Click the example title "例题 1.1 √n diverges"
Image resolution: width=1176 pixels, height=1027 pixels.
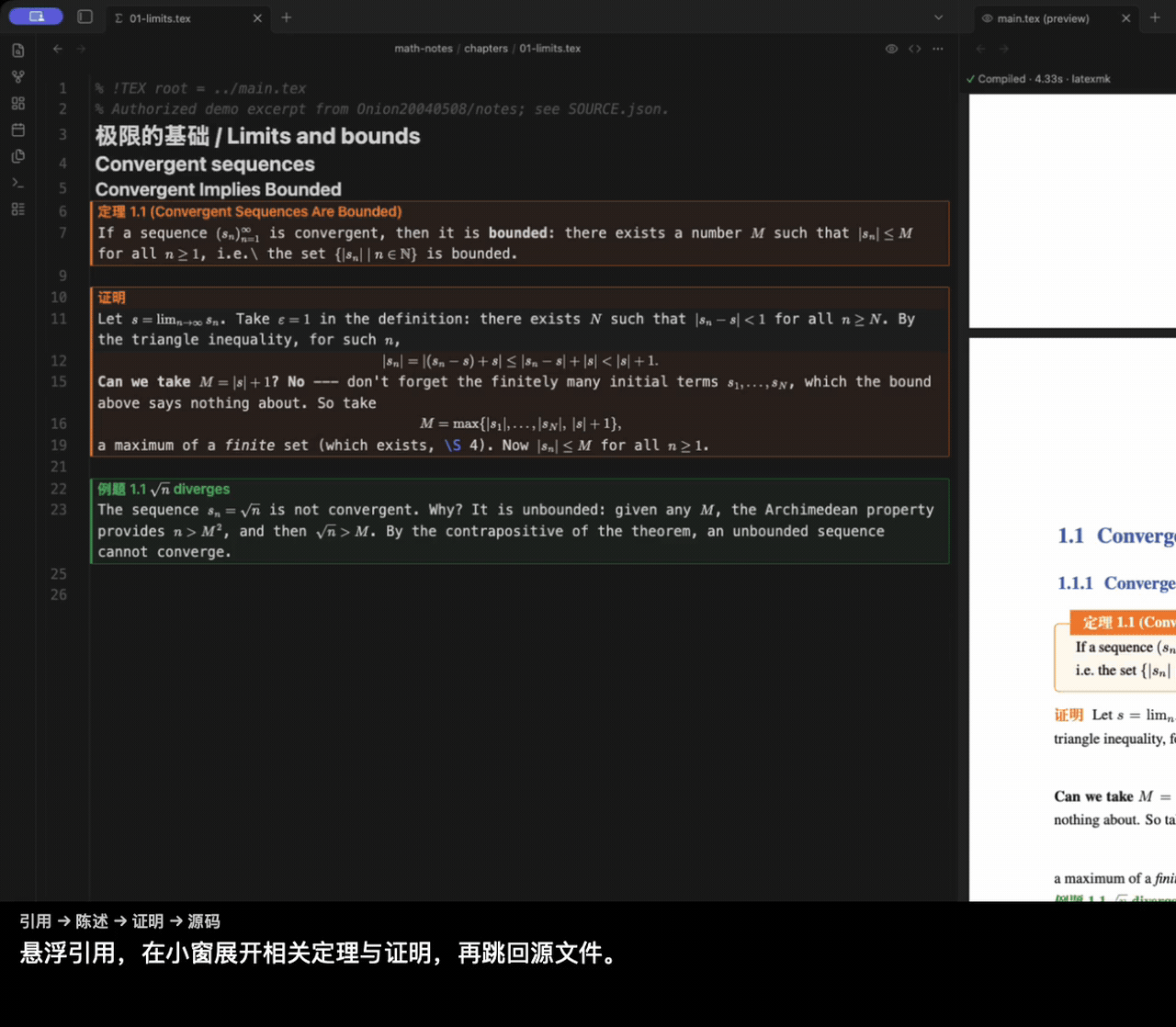pos(164,489)
